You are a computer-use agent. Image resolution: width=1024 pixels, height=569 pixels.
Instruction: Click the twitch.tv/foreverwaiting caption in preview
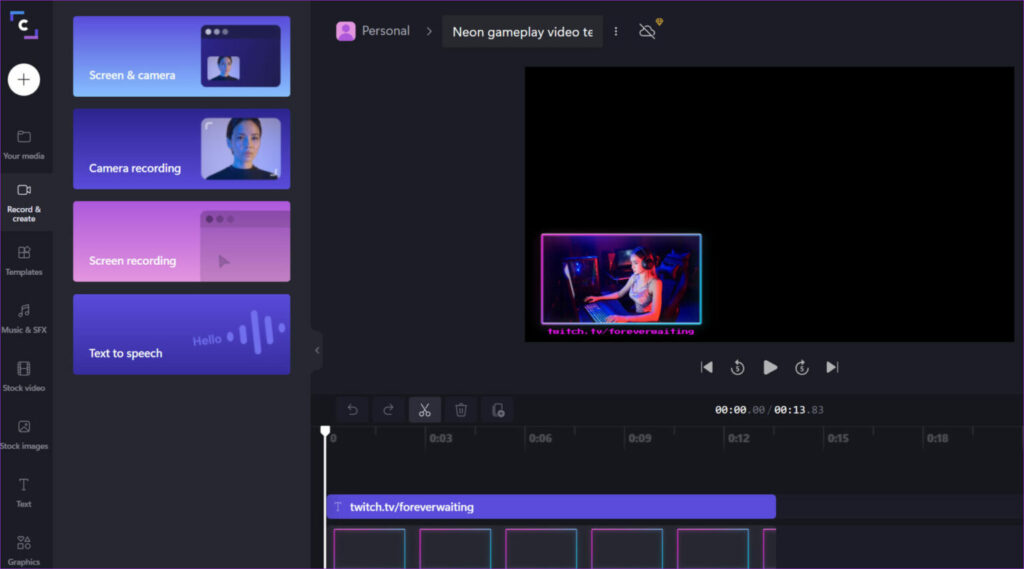pyautogui.click(x=621, y=331)
